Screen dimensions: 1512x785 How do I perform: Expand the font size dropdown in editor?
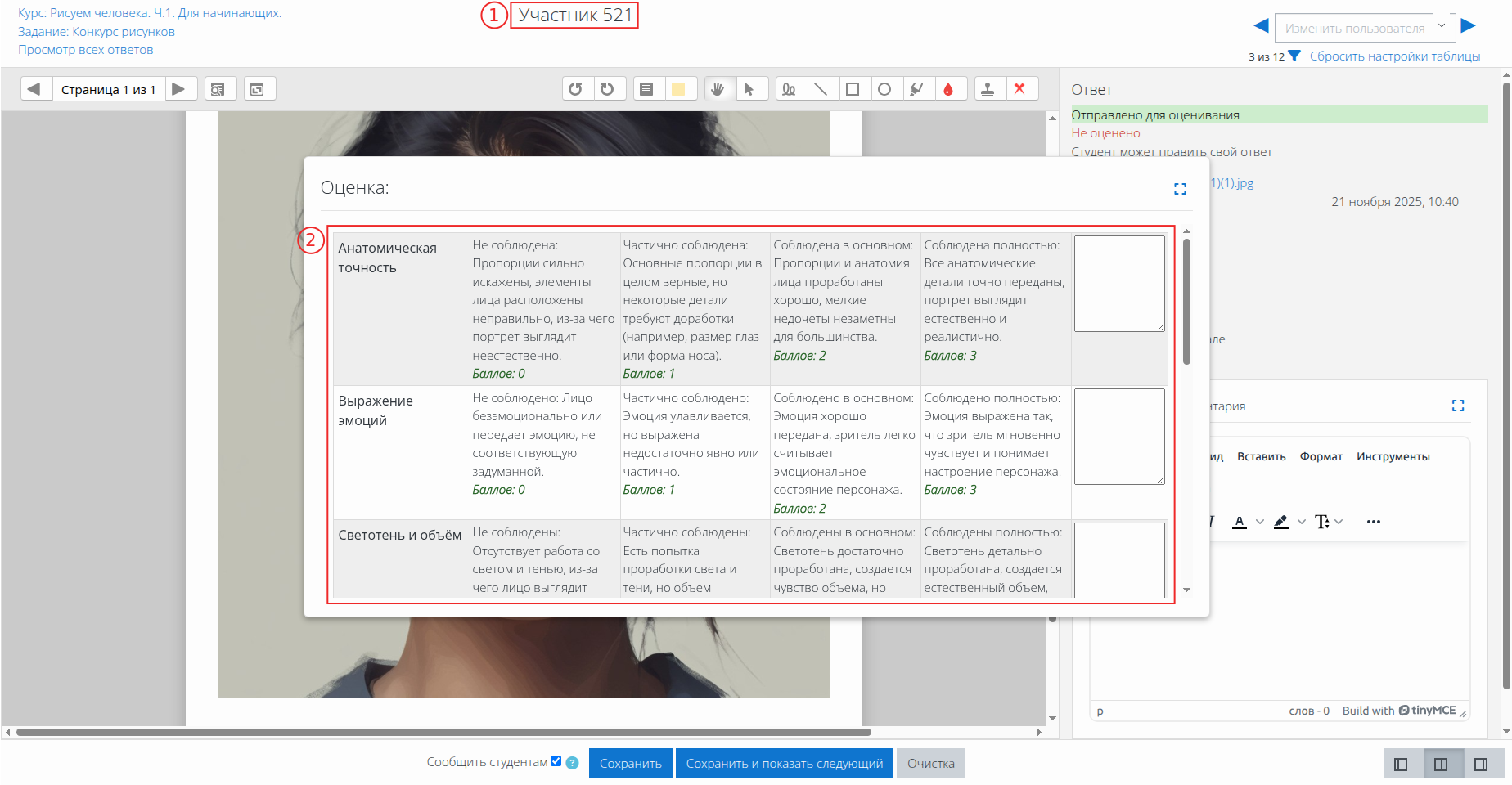(x=1339, y=522)
